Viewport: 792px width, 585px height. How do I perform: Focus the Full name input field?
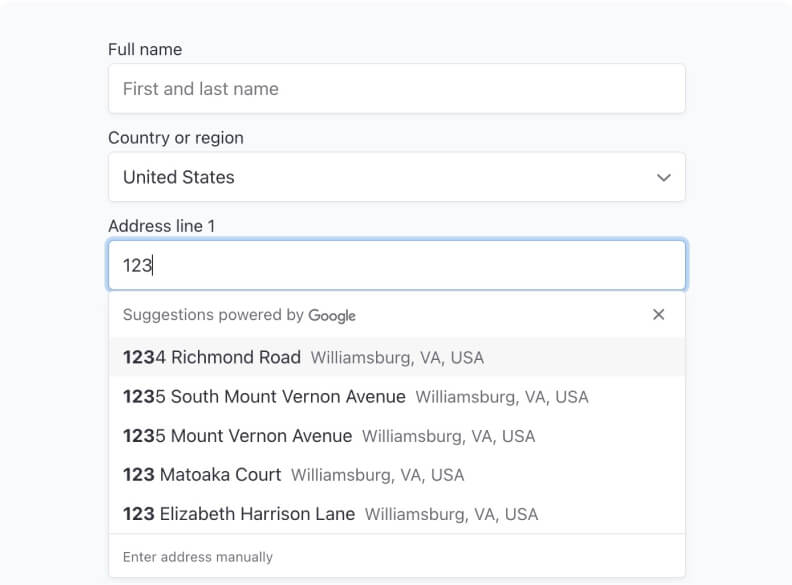(x=396, y=89)
